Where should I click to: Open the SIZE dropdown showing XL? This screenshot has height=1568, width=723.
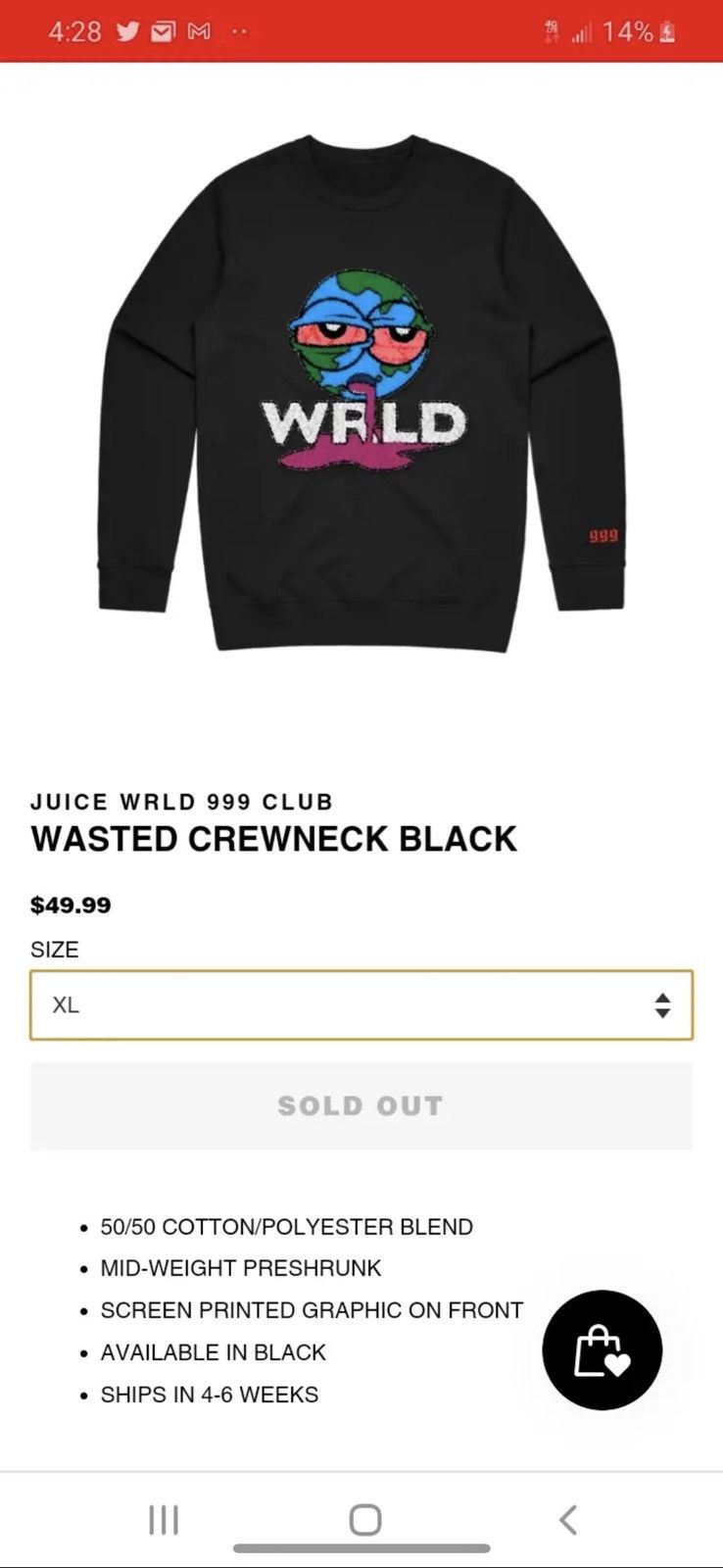click(x=361, y=1004)
